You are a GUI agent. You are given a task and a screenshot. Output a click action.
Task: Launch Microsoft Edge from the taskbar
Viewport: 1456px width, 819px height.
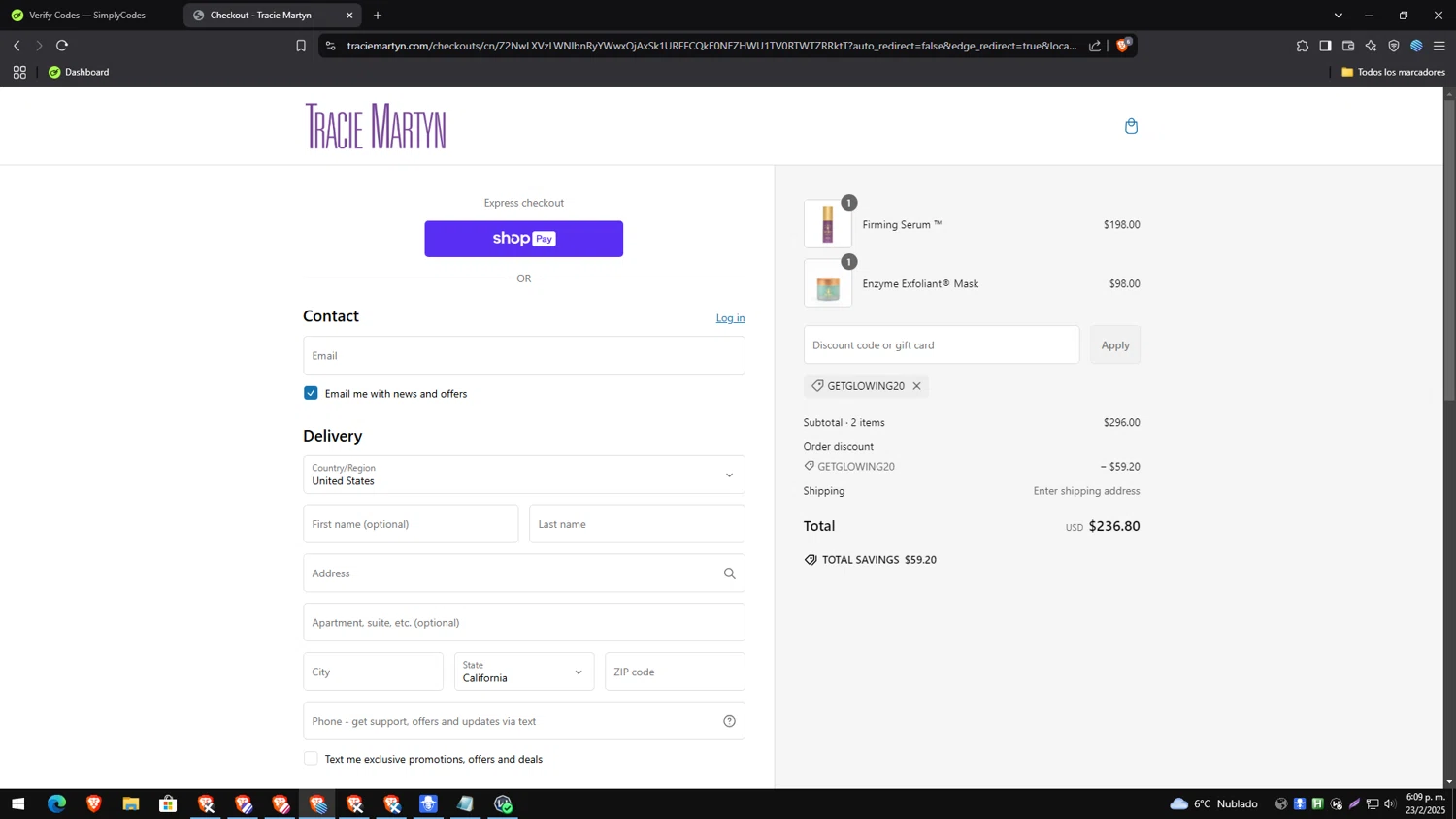pos(56,803)
